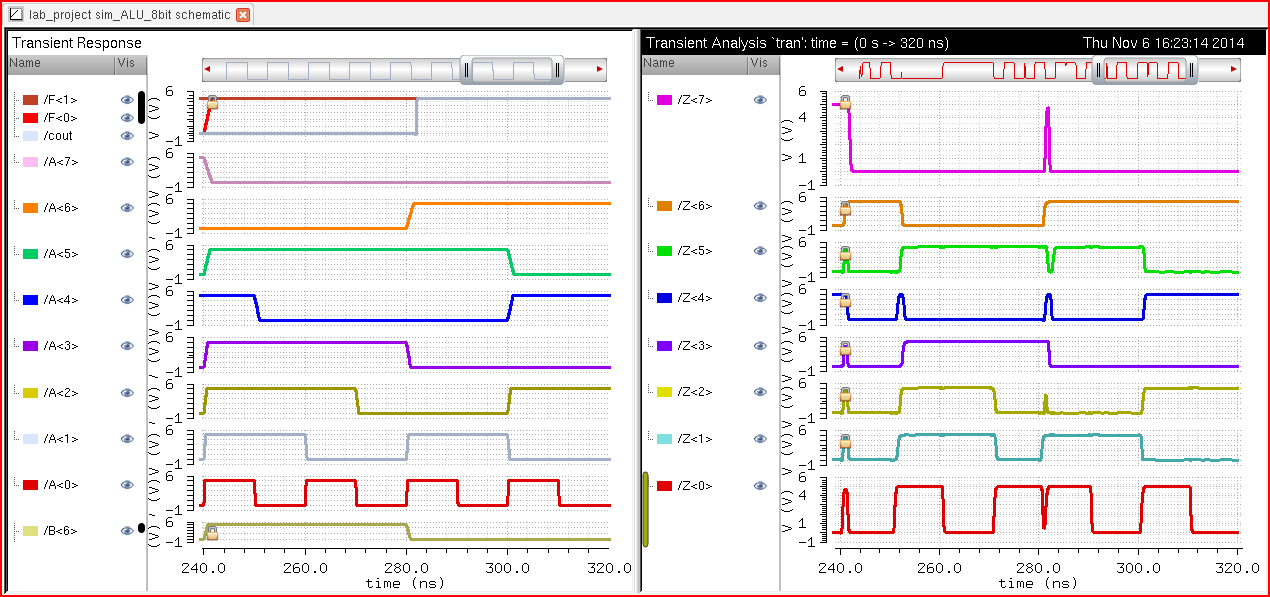Image resolution: width=1270 pixels, height=597 pixels.
Task: Select the lab_project sim_ALU_8bit schematic tab
Action: pyautogui.click(x=122, y=15)
